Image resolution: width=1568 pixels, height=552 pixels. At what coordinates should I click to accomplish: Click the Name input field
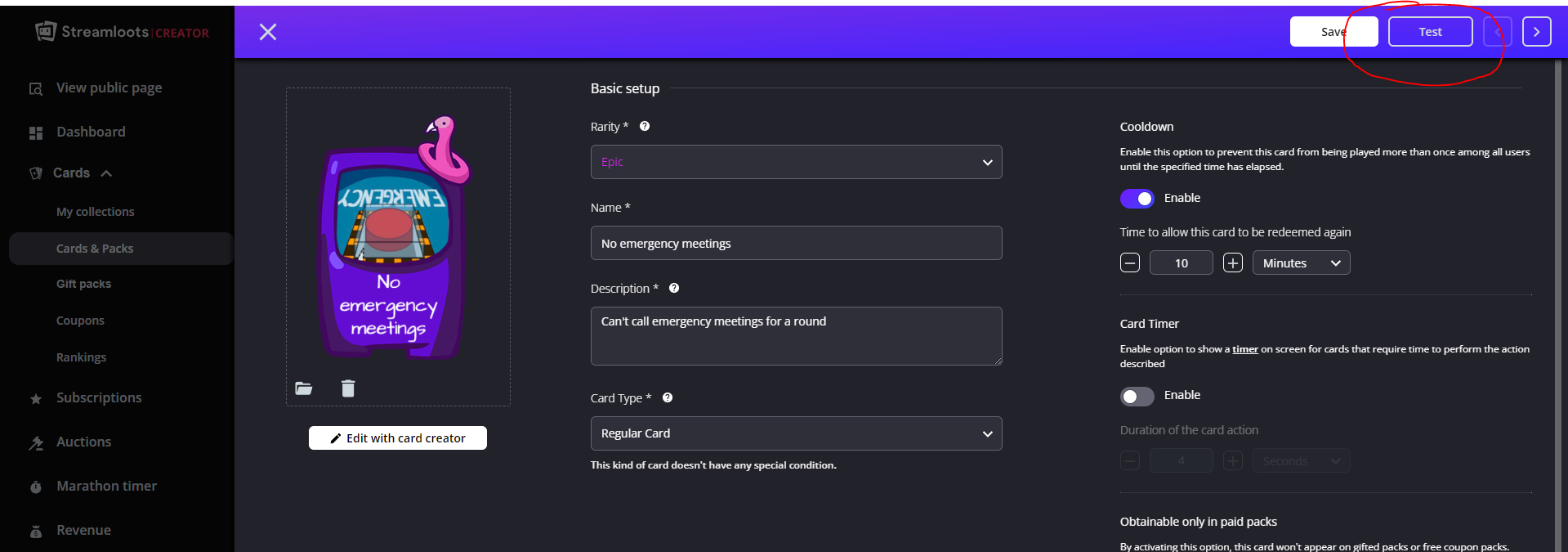coord(797,243)
